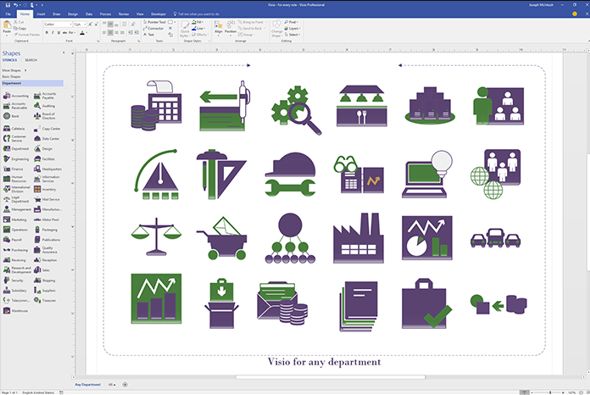Switch to the Data ribbon tab
The width and height of the screenshot is (590, 395).
89,14
